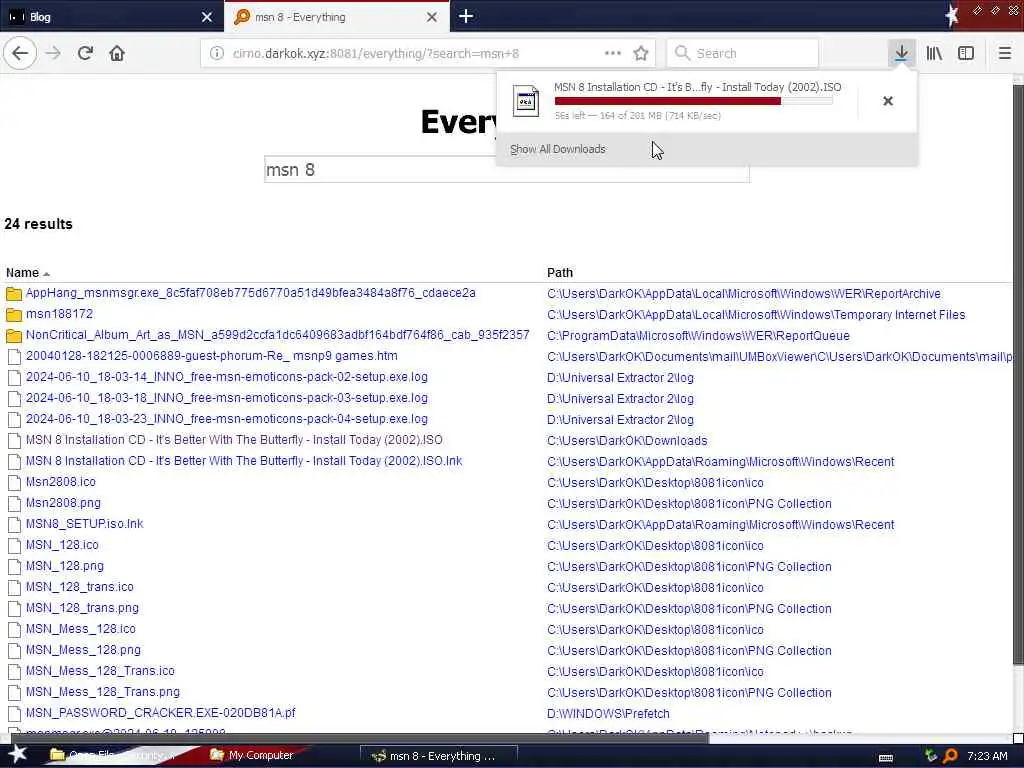Open MSN8_SETUP.iso.lnk file

click(x=84, y=523)
